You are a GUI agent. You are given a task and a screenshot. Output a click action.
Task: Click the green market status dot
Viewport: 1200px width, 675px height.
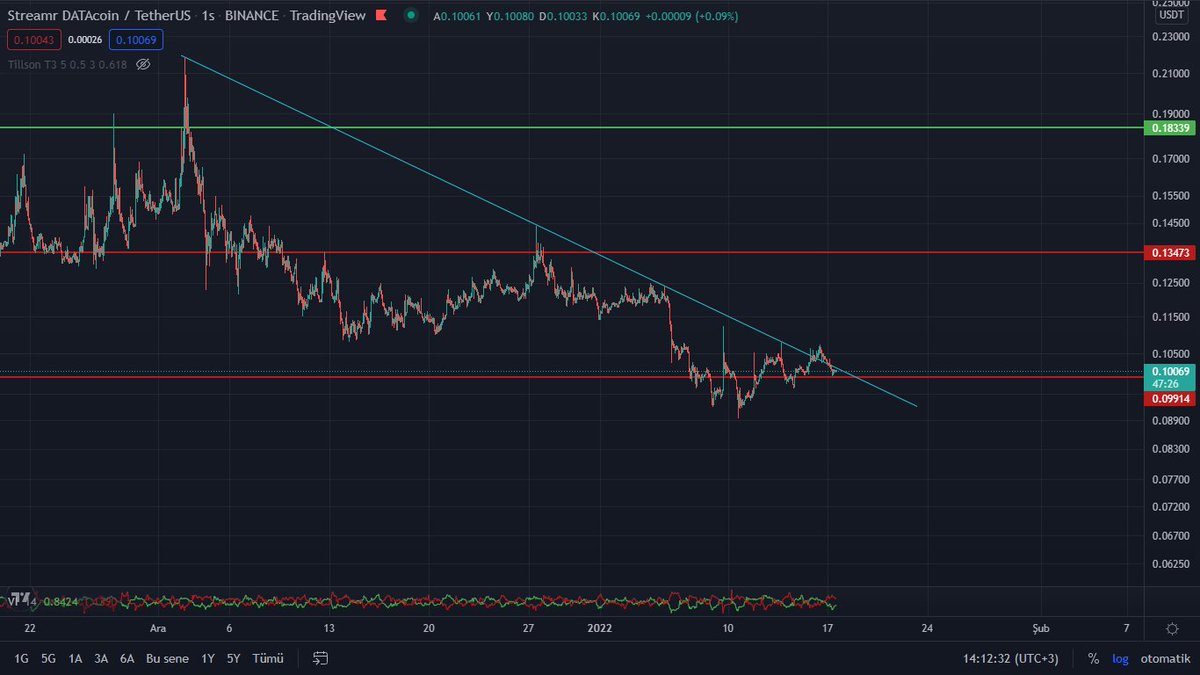point(411,17)
